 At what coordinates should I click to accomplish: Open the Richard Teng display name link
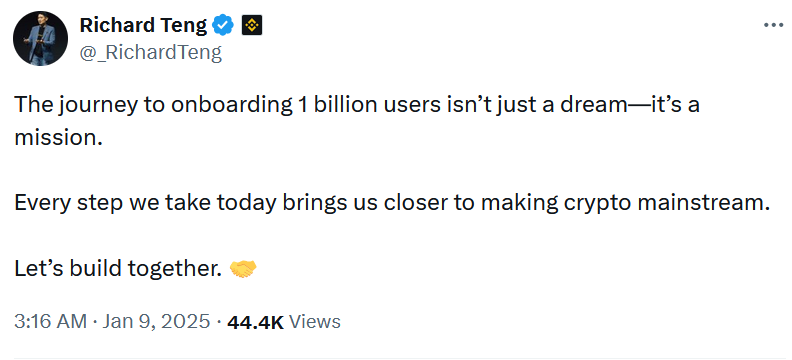tap(143, 25)
